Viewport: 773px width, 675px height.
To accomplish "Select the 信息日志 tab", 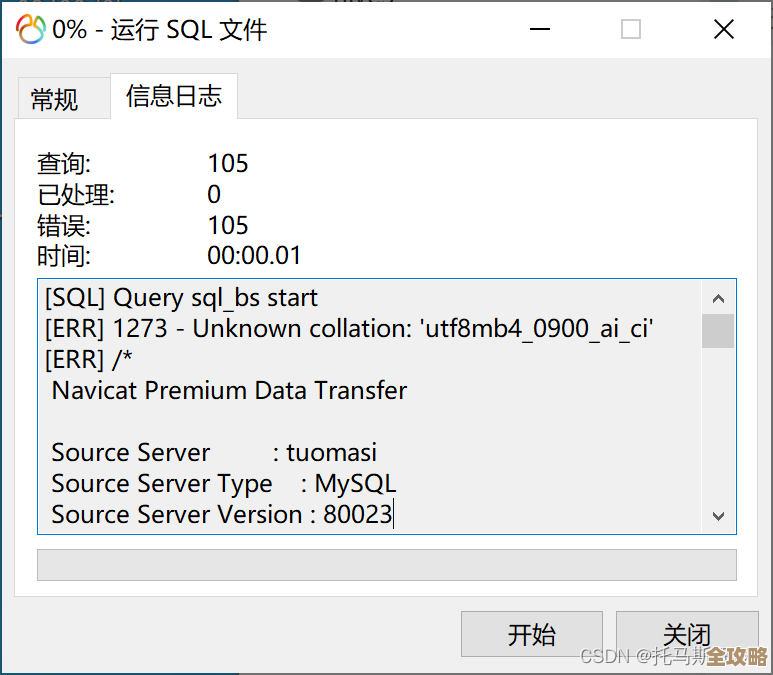I will tap(174, 96).
